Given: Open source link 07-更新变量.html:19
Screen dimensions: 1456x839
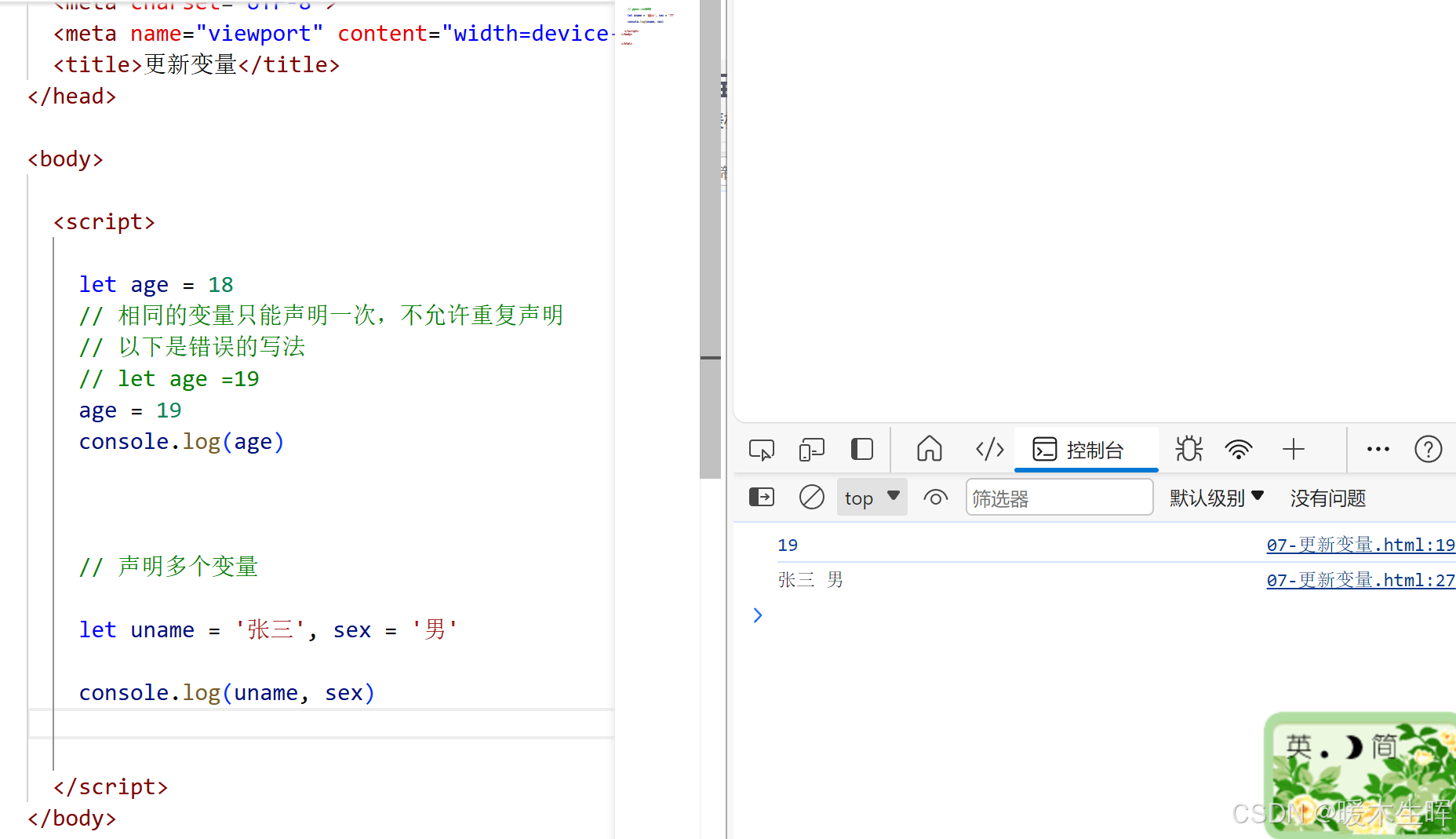Looking at the screenshot, I should pos(1360,545).
